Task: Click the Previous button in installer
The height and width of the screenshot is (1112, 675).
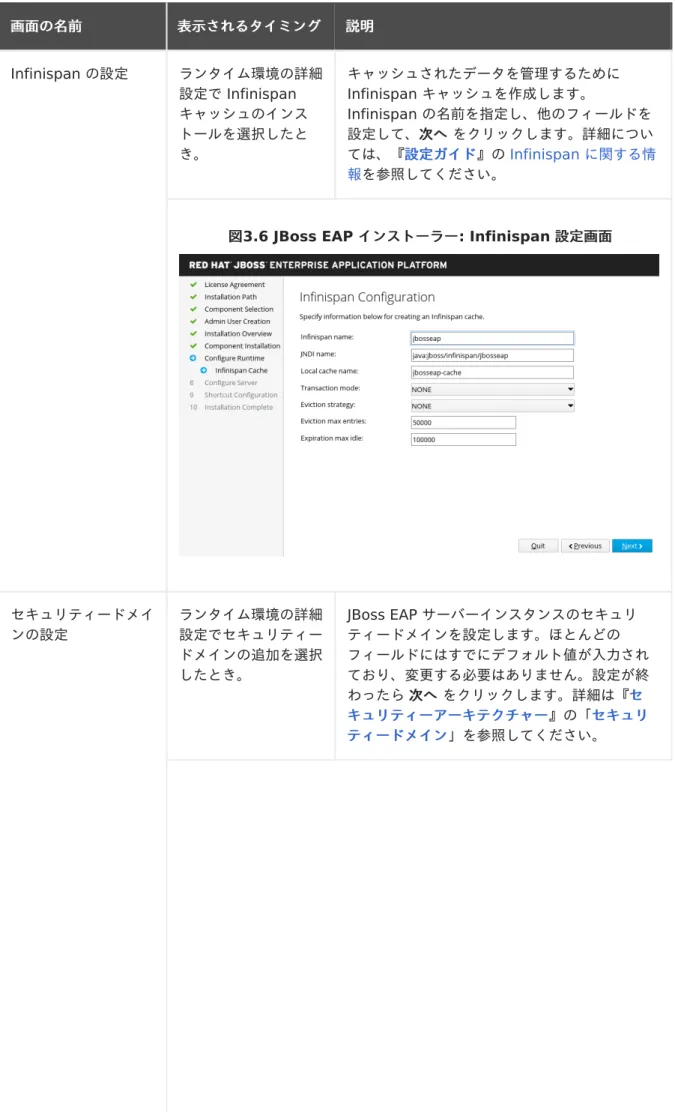Action: (x=585, y=546)
